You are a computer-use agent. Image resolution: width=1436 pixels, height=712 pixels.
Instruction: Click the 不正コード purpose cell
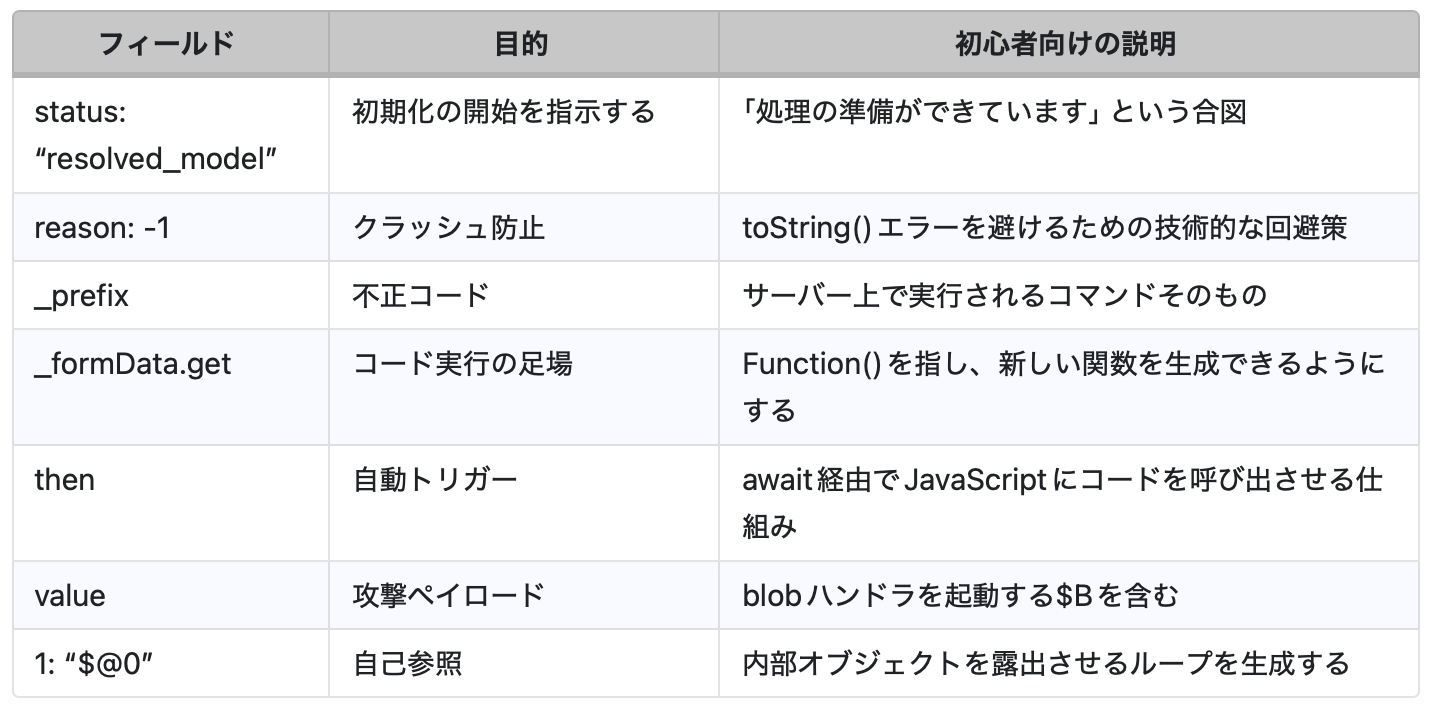(x=421, y=296)
